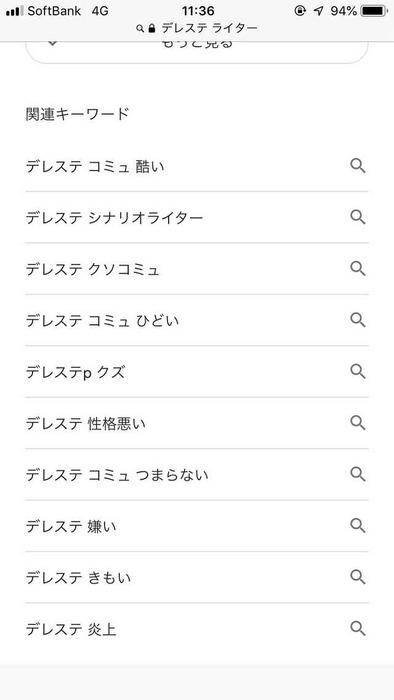The image size is (394, 700).
Task: Tap search icon beside デレステ 性格悪い
Action: point(357,423)
